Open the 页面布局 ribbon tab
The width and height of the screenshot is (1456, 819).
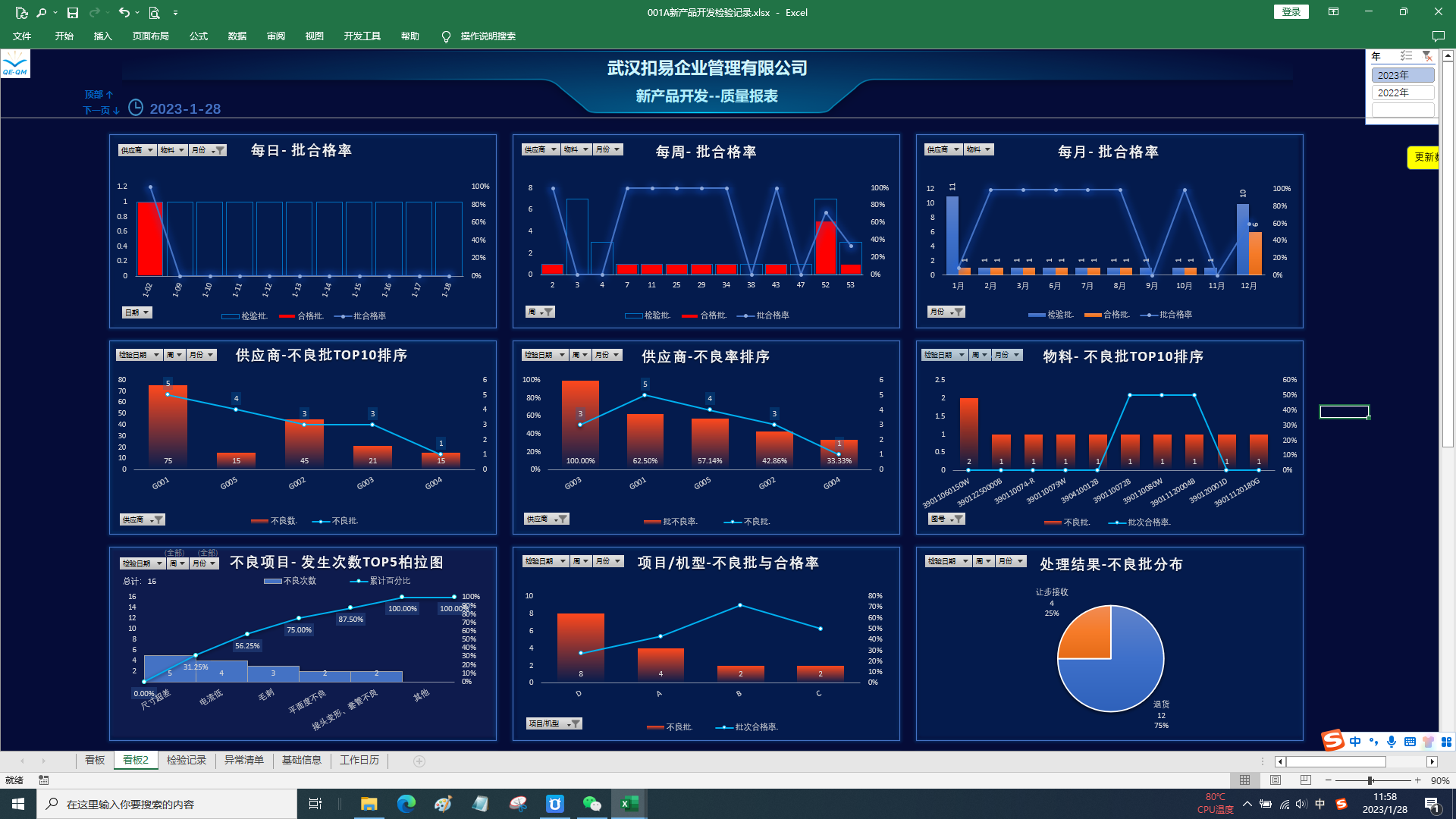coord(150,36)
